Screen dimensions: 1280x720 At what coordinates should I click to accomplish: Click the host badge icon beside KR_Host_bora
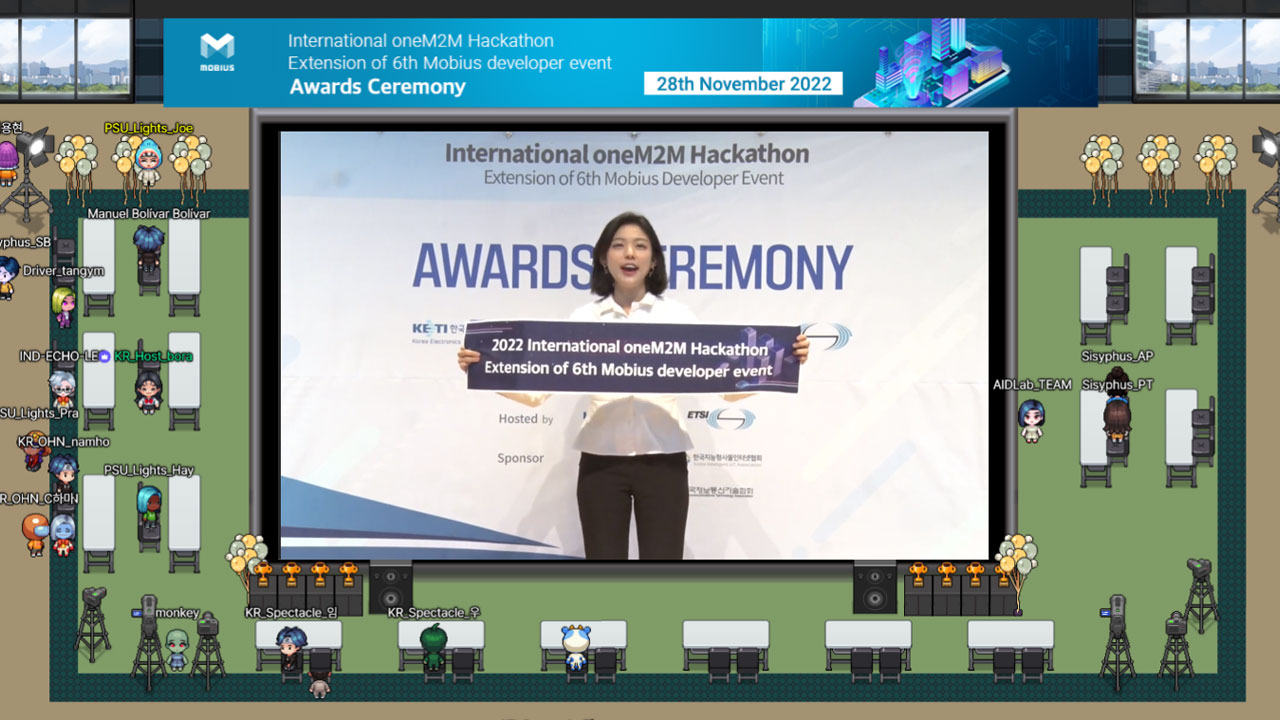click(104, 356)
